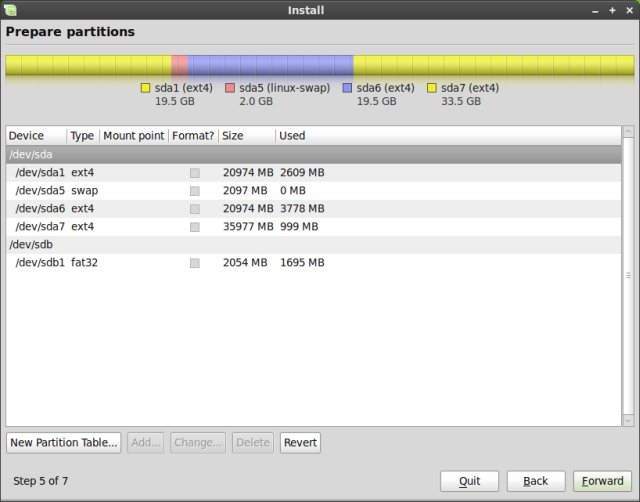Maximize the Install window
640x502 pixels.
coord(612,10)
